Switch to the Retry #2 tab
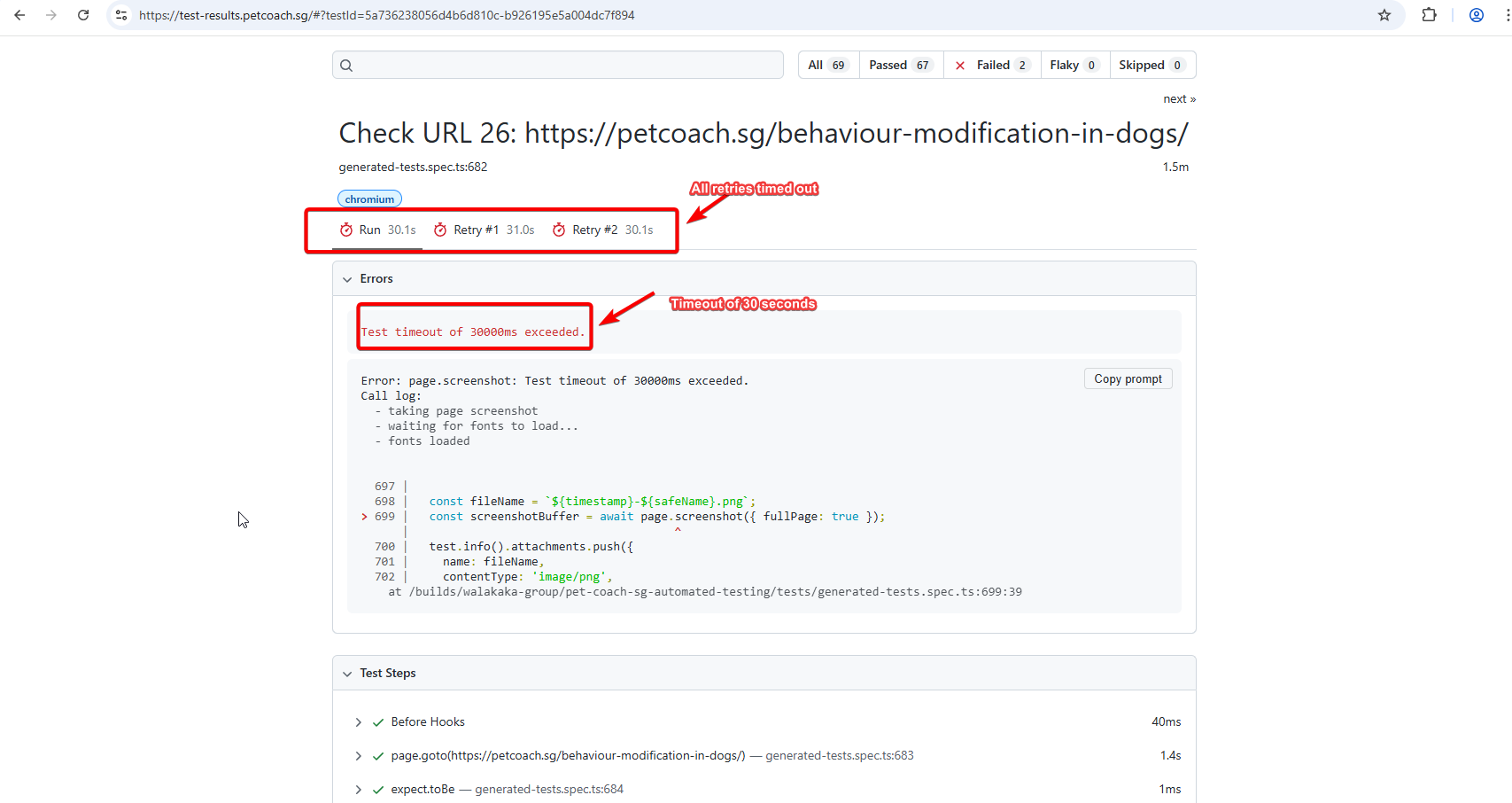The width and height of the screenshot is (1512, 803). point(603,230)
